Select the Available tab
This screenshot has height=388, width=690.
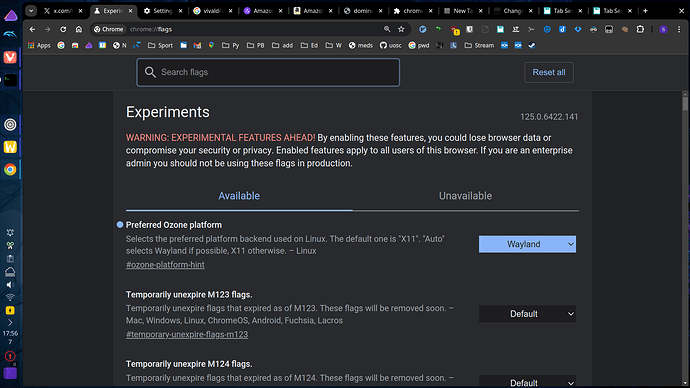239,196
